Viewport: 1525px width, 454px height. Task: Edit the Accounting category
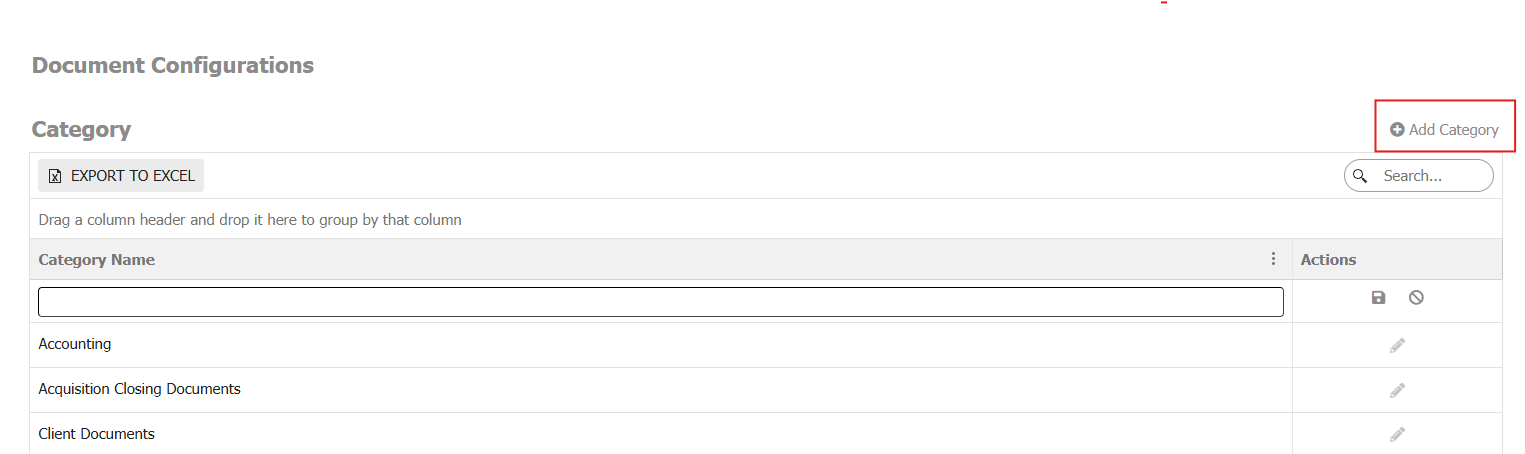pos(1397,345)
